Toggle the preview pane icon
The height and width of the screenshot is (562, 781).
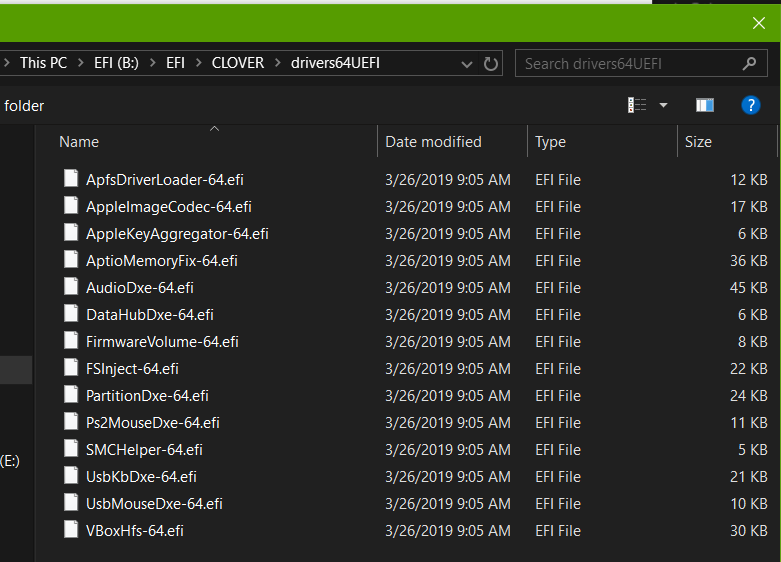(x=705, y=105)
